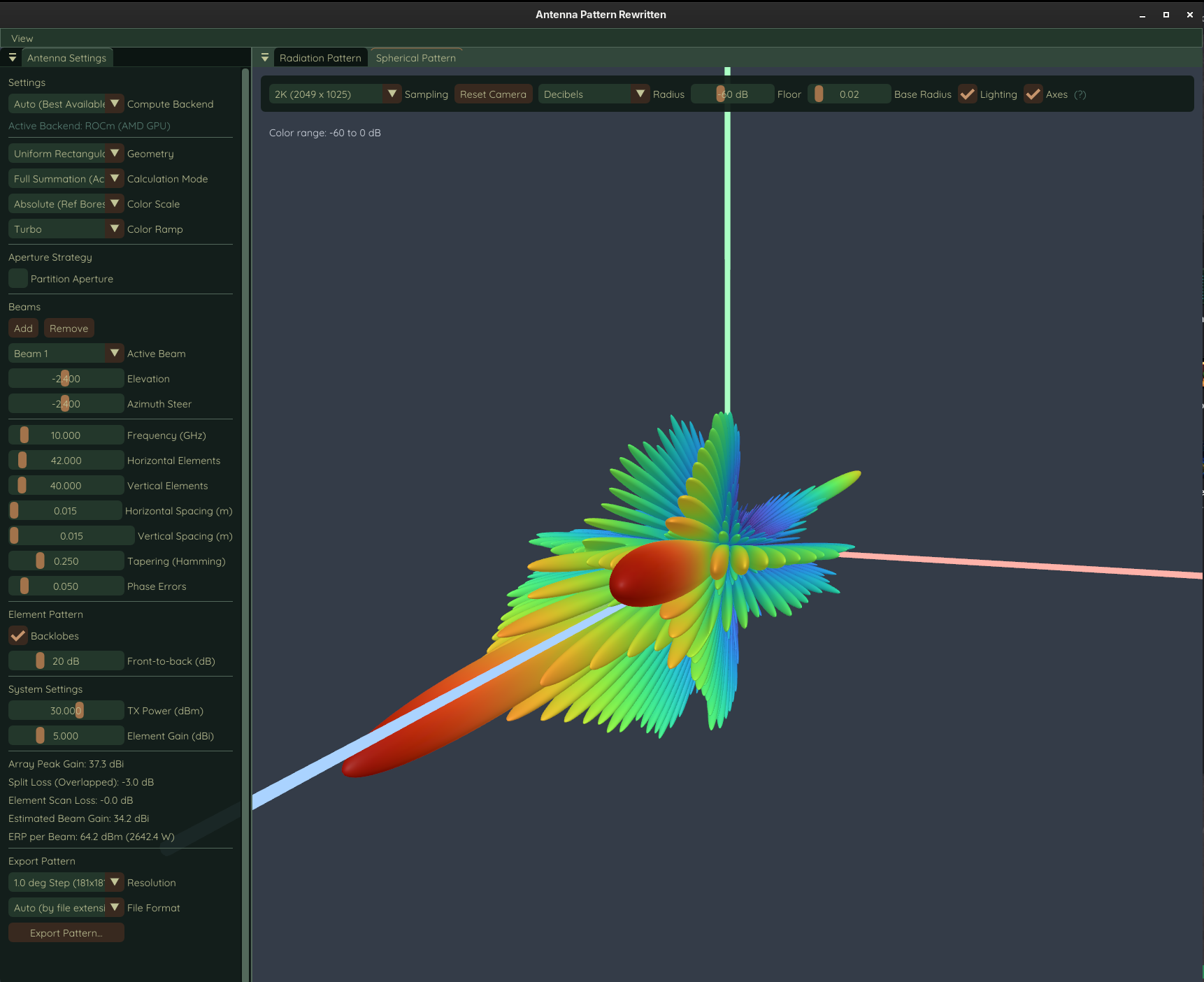Click the Export Pattern... button
The width and height of the screenshot is (1204, 982).
pos(66,932)
